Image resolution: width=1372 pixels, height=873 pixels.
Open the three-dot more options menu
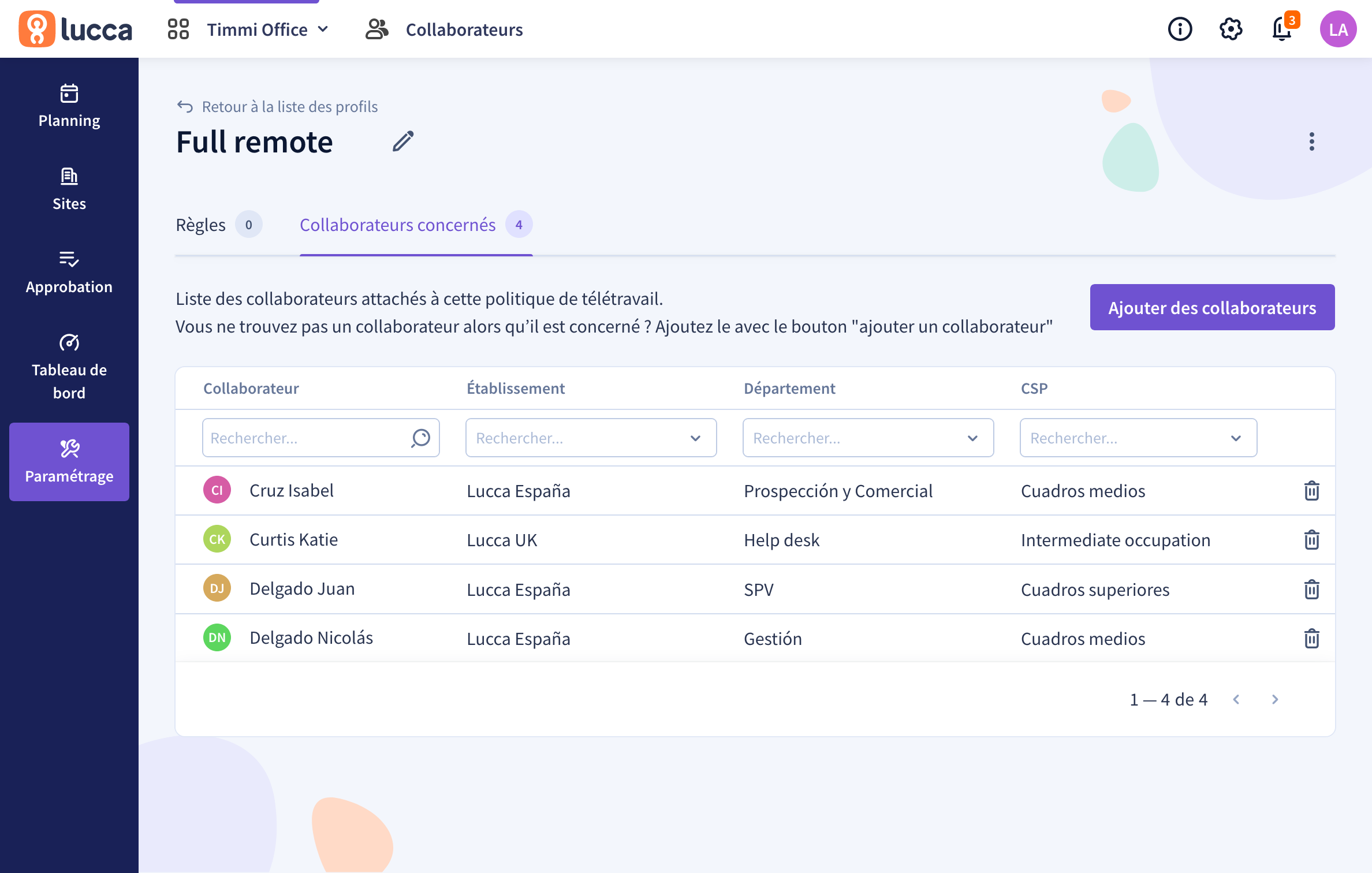click(x=1312, y=141)
